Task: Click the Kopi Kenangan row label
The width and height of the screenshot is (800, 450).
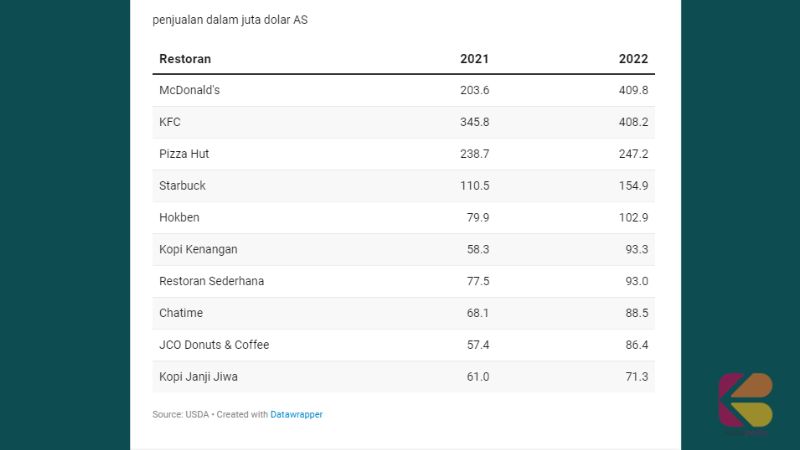Action: tap(198, 249)
